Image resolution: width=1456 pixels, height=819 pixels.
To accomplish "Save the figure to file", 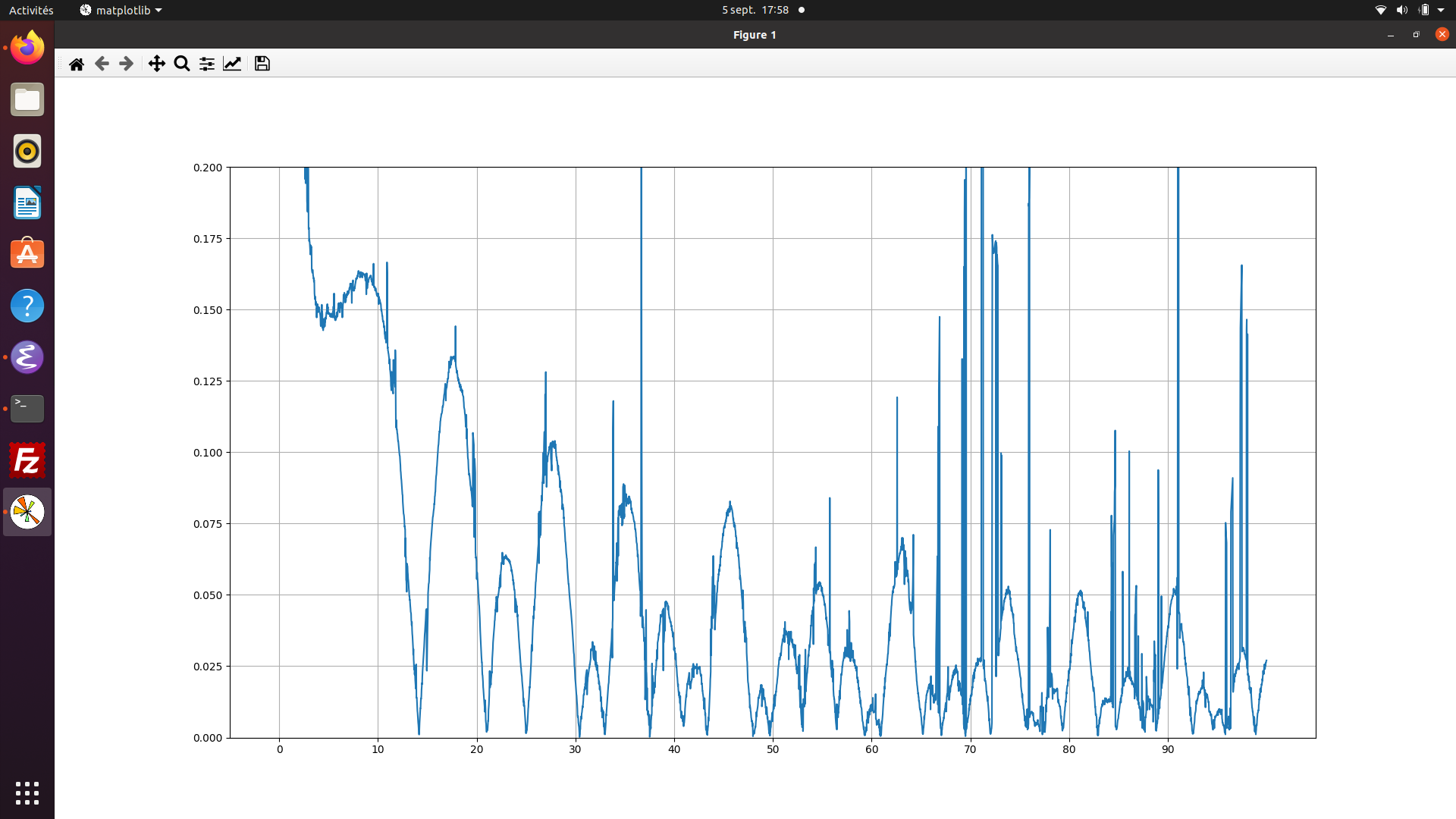I will [262, 64].
